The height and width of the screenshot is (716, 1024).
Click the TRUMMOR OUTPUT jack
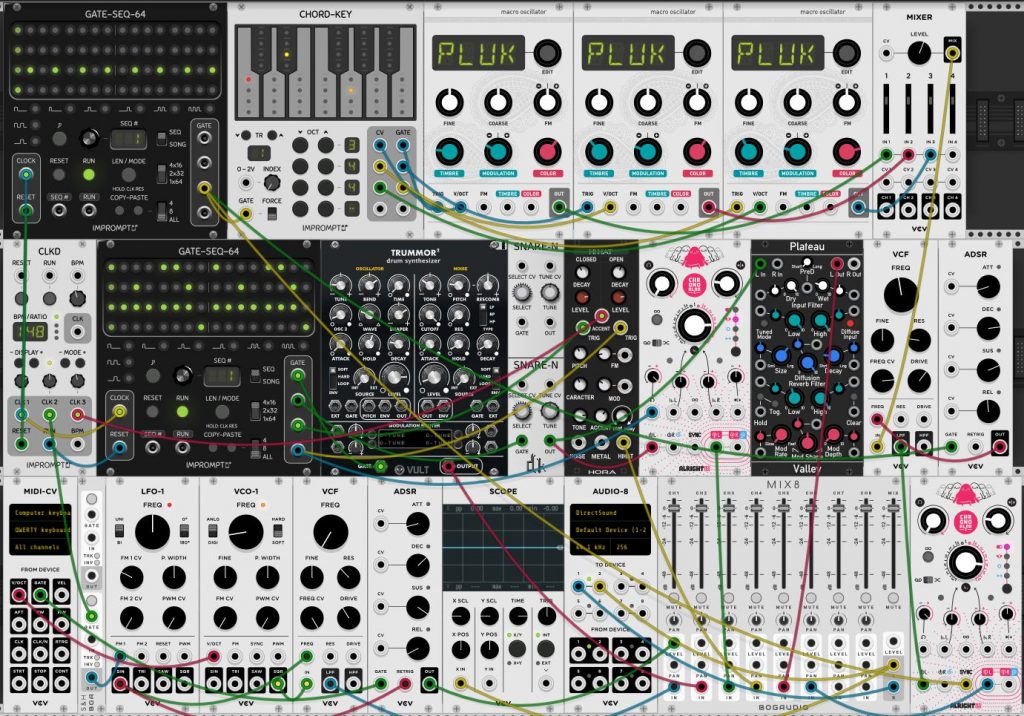(x=448, y=466)
